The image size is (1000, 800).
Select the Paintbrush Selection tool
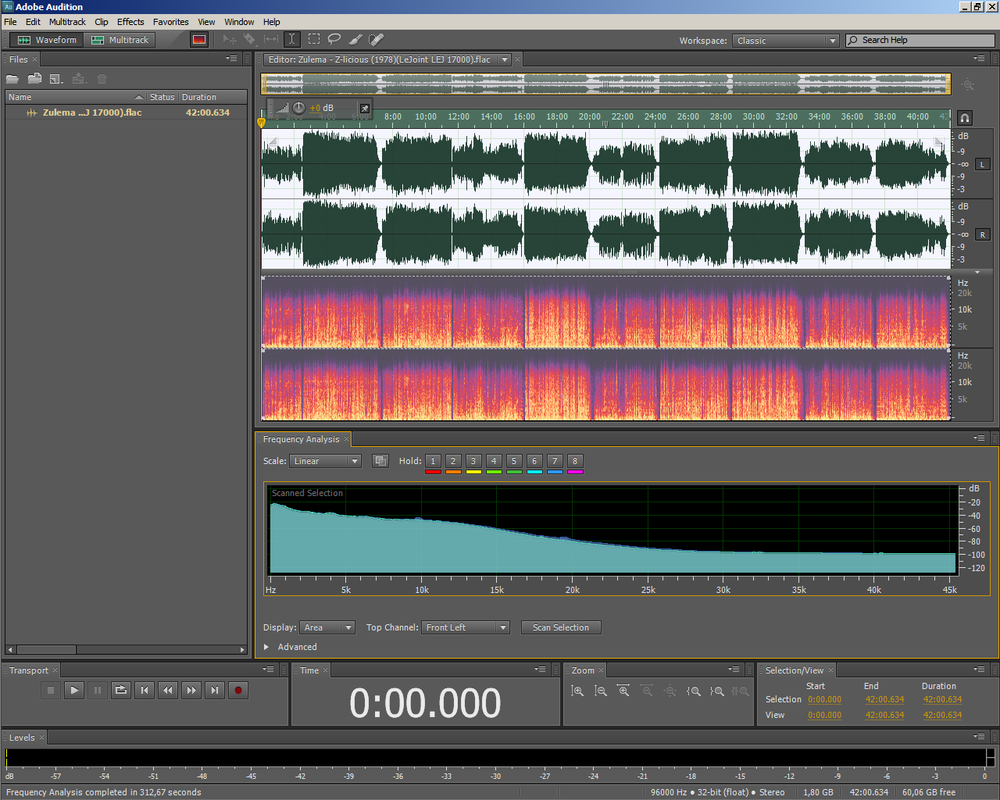(355, 40)
